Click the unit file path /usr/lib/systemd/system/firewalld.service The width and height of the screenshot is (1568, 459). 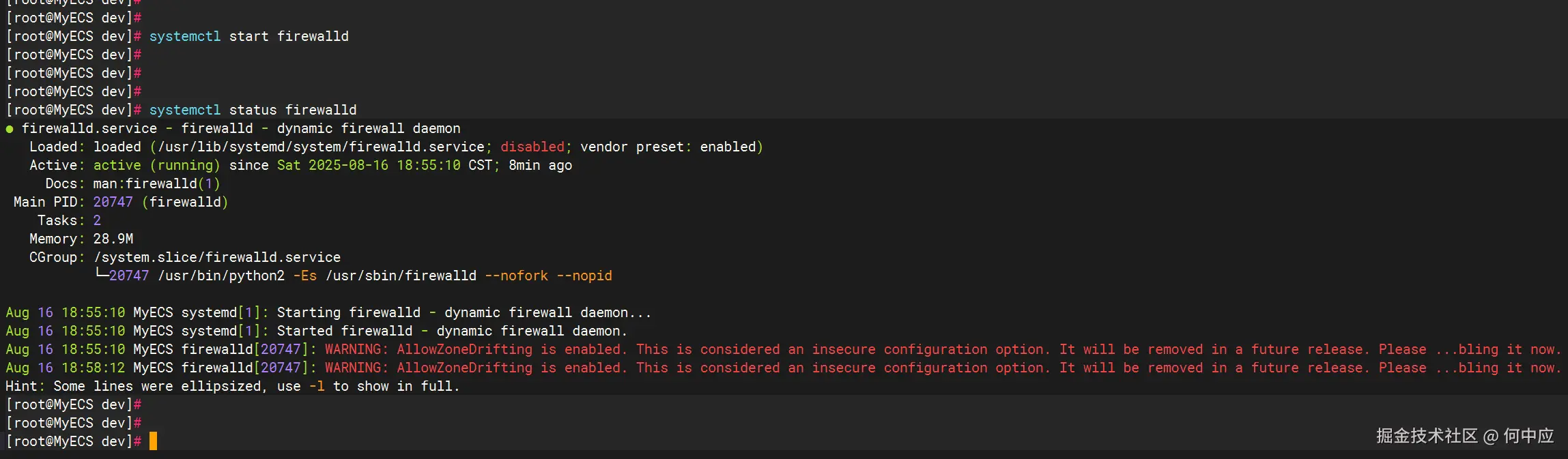pos(321,147)
